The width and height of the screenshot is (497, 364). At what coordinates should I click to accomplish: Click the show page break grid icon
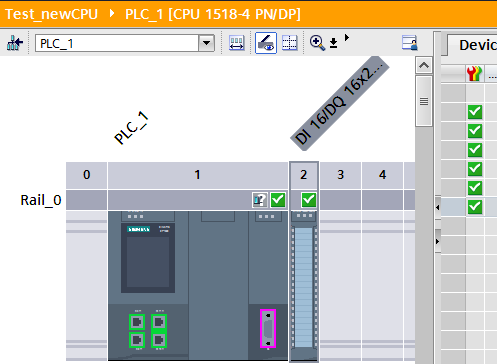click(x=289, y=43)
